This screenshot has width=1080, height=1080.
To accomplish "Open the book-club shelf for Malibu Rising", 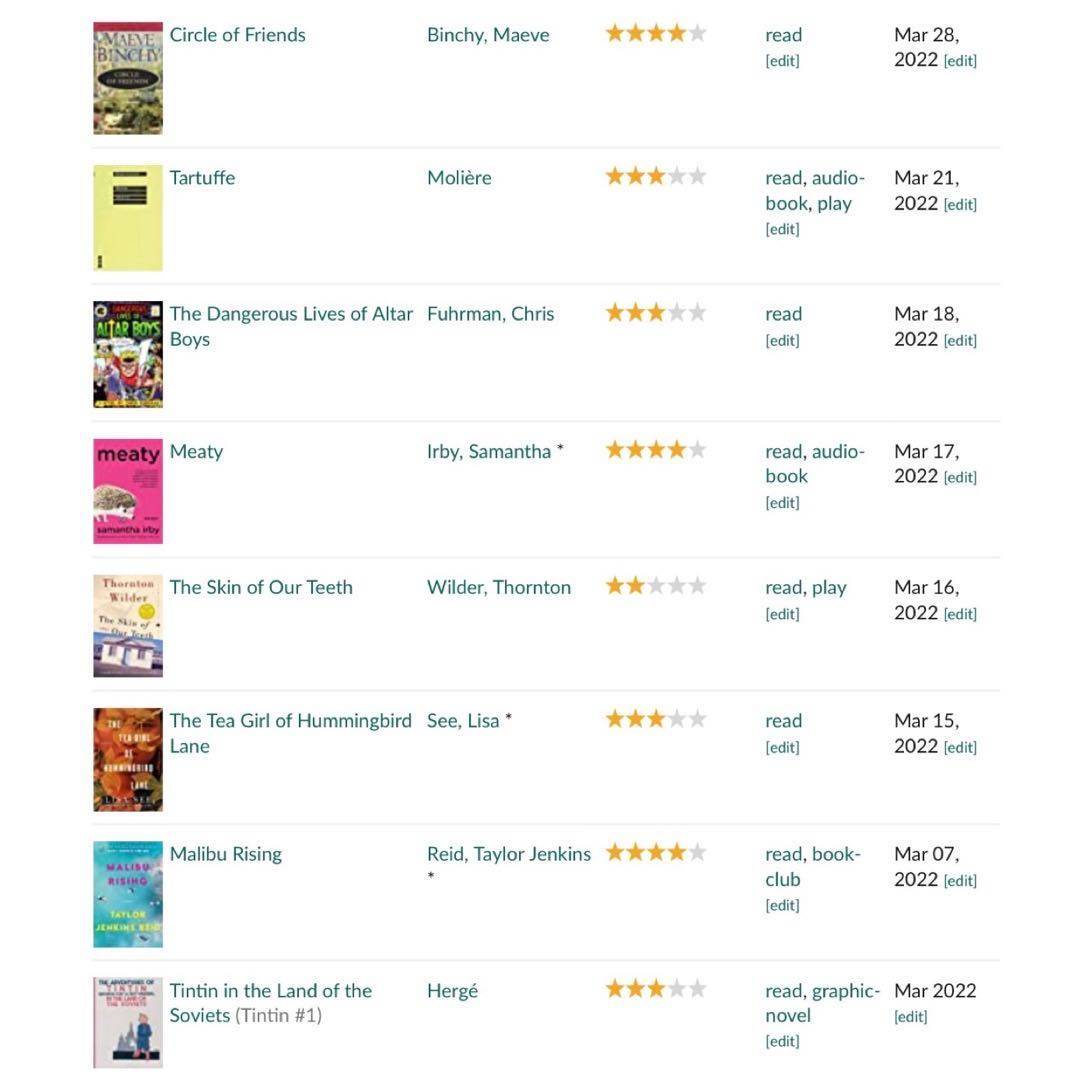I will pos(835,855).
